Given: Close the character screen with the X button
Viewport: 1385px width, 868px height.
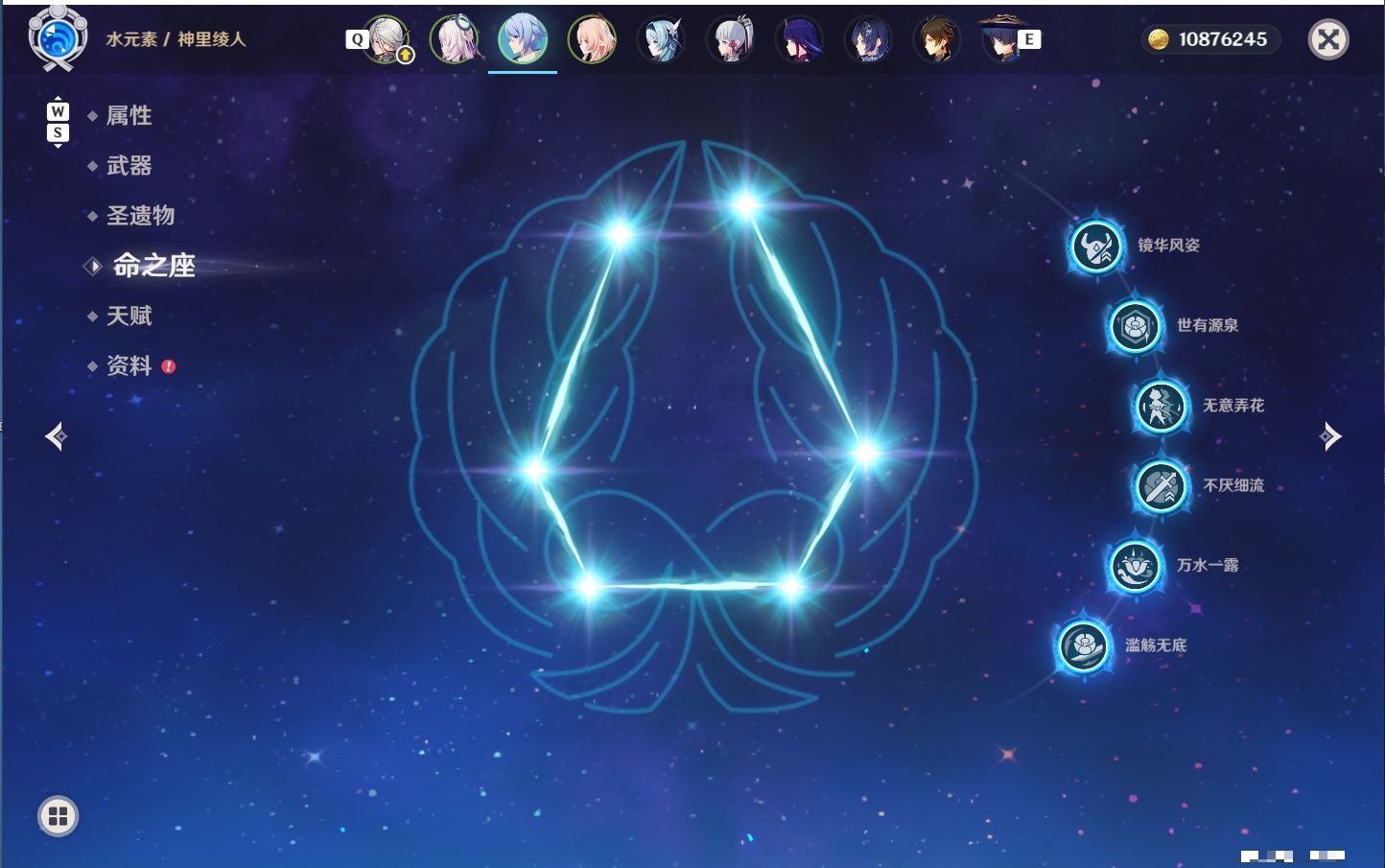Looking at the screenshot, I should tap(1328, 39).
